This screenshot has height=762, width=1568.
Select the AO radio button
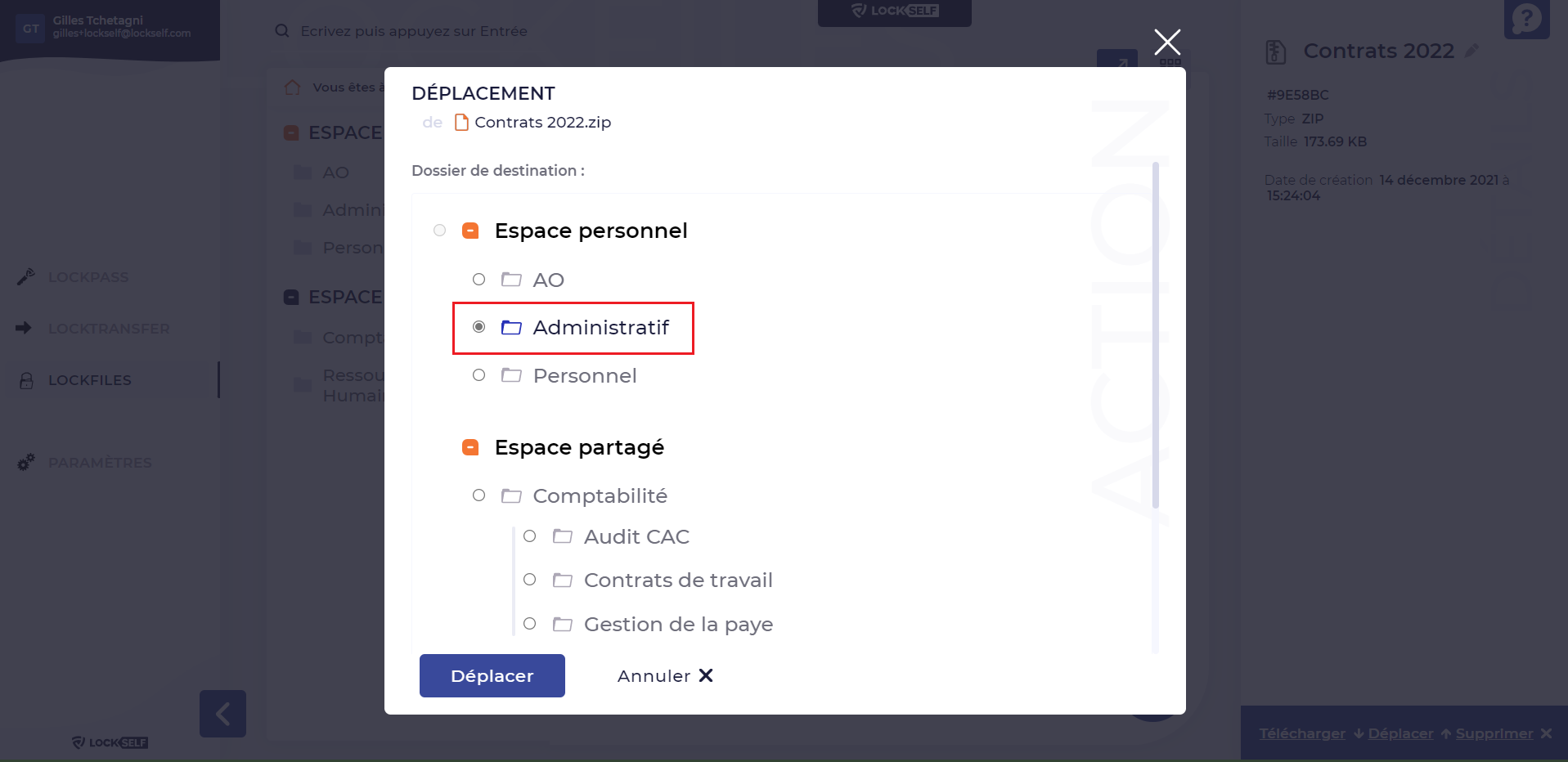coord(479,280)
